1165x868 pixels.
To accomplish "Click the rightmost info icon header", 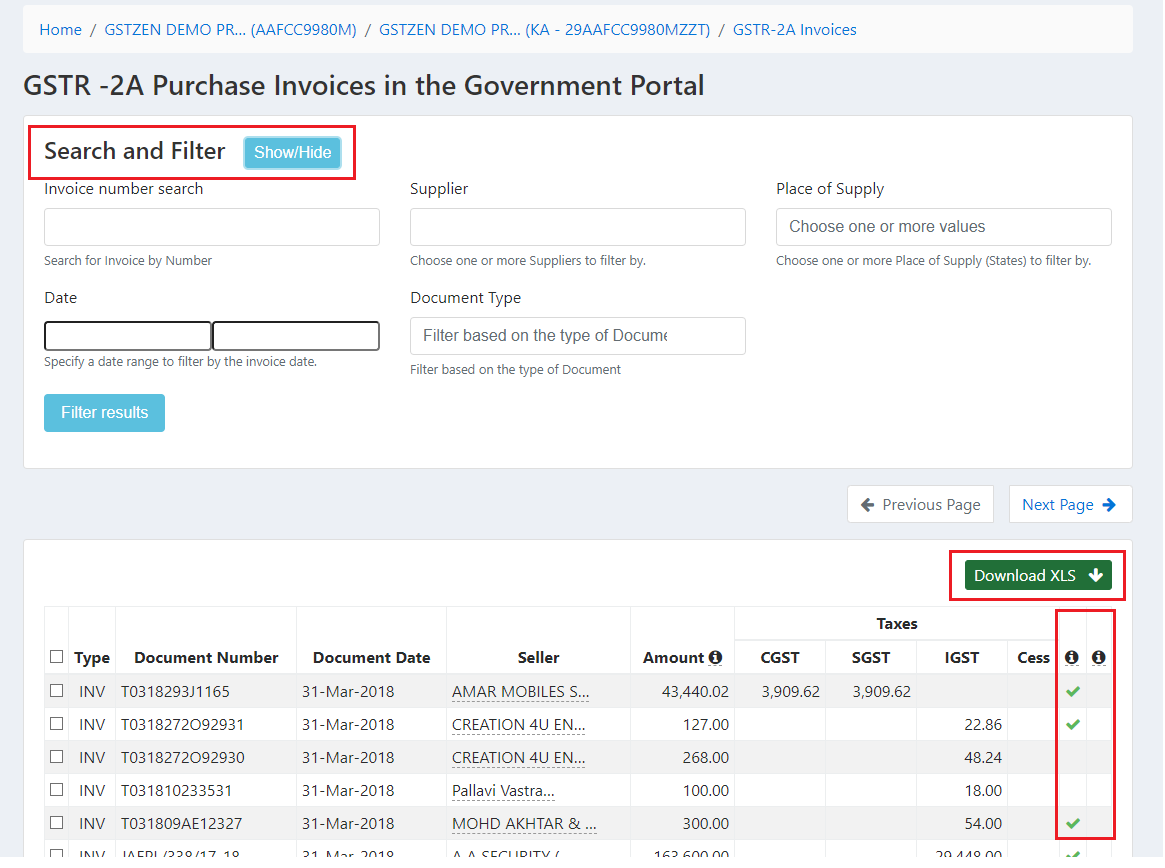I will pyautogui.click(x=1098, y=657).
